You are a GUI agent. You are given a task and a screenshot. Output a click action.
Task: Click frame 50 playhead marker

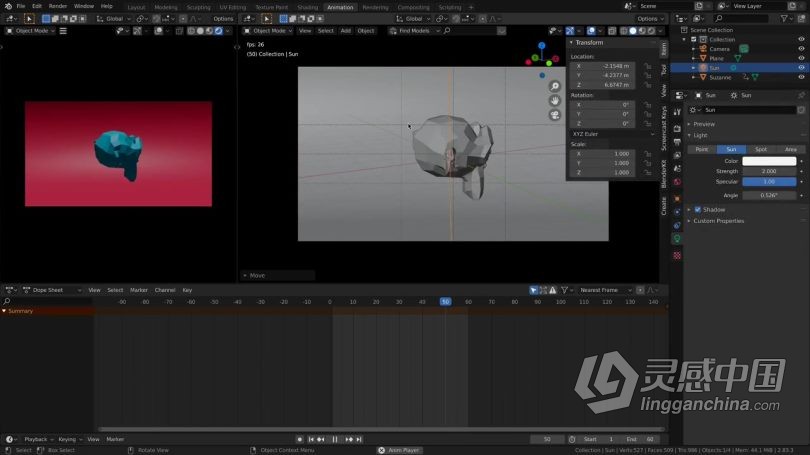[x=445, y=302]
